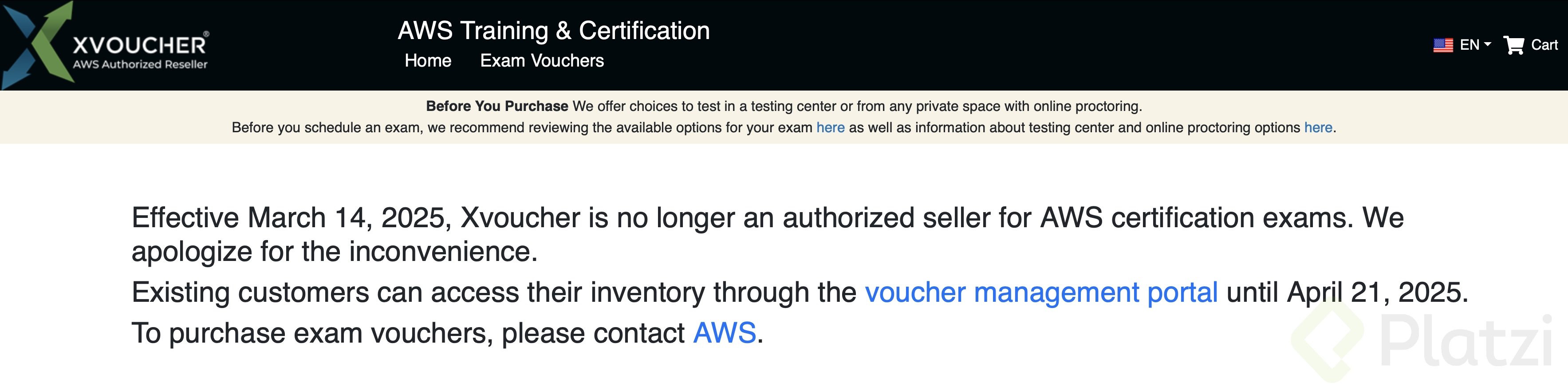Viewport: 1568px width, 387px height.
Task: Click the bold Before You Purchase text
Action: pos(496,107)
